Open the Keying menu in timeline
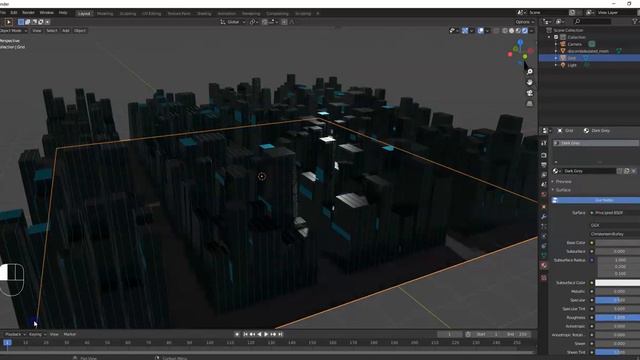The height and width of the screenshot is (360, 640). [x=37, y=334]
